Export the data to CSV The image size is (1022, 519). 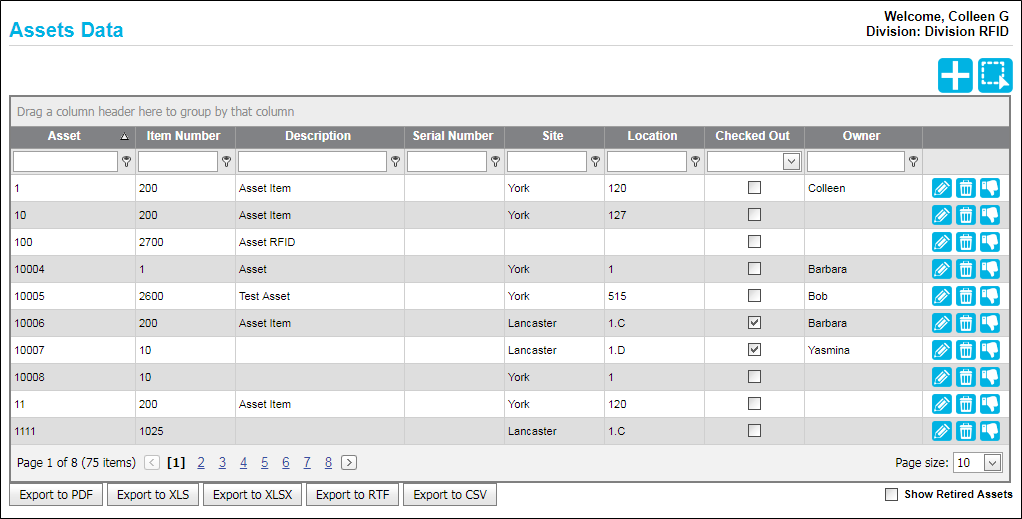point(450,495)
